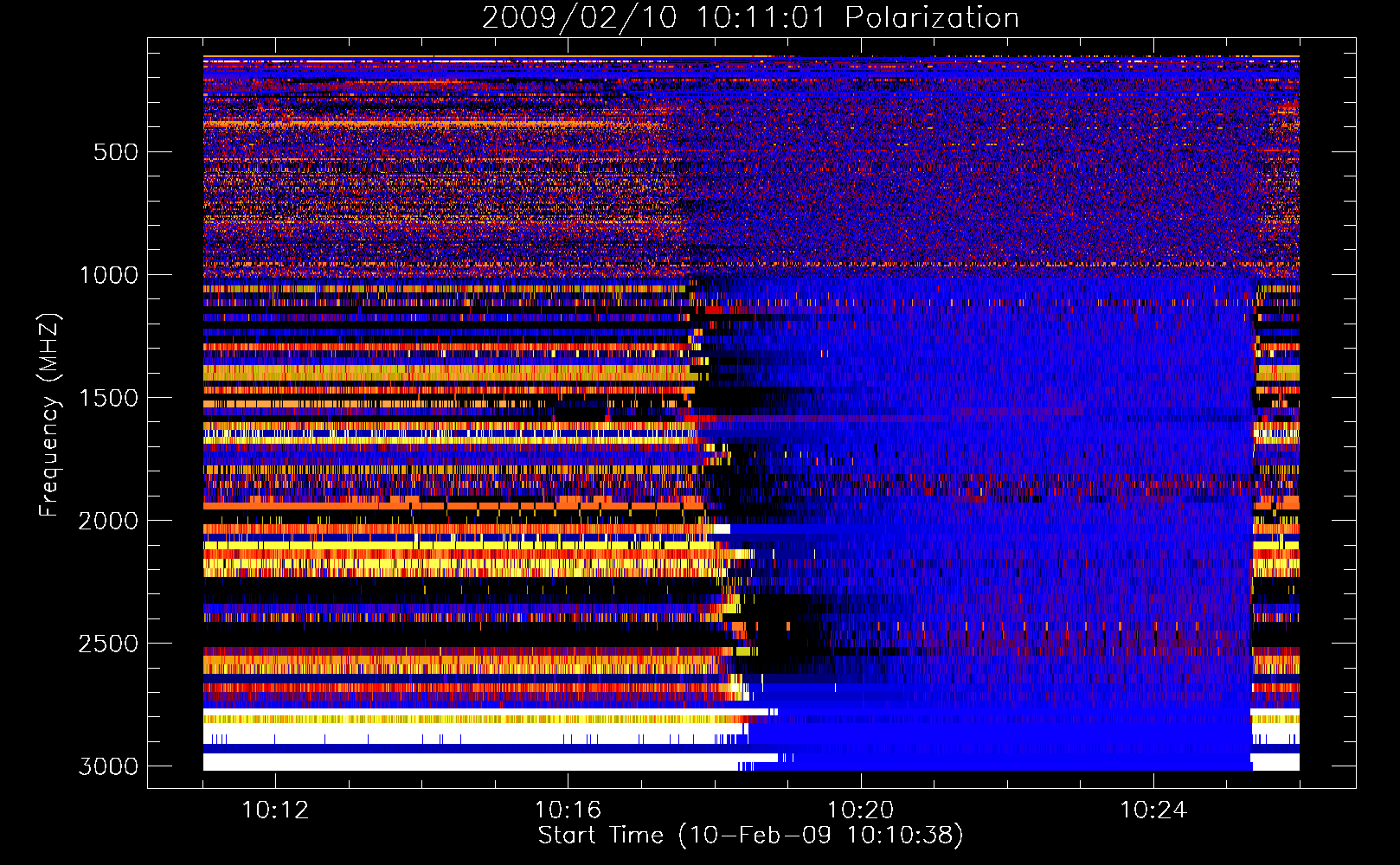Click the 'Frequency (MHZ)' y-axis label
This screenshot has height=865, width=1400.
(48, 415)
